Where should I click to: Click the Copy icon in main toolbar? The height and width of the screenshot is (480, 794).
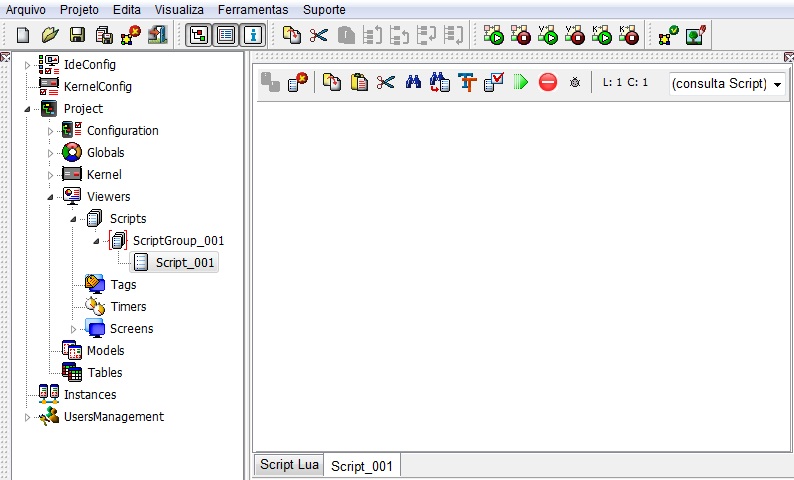coord(292,35)
